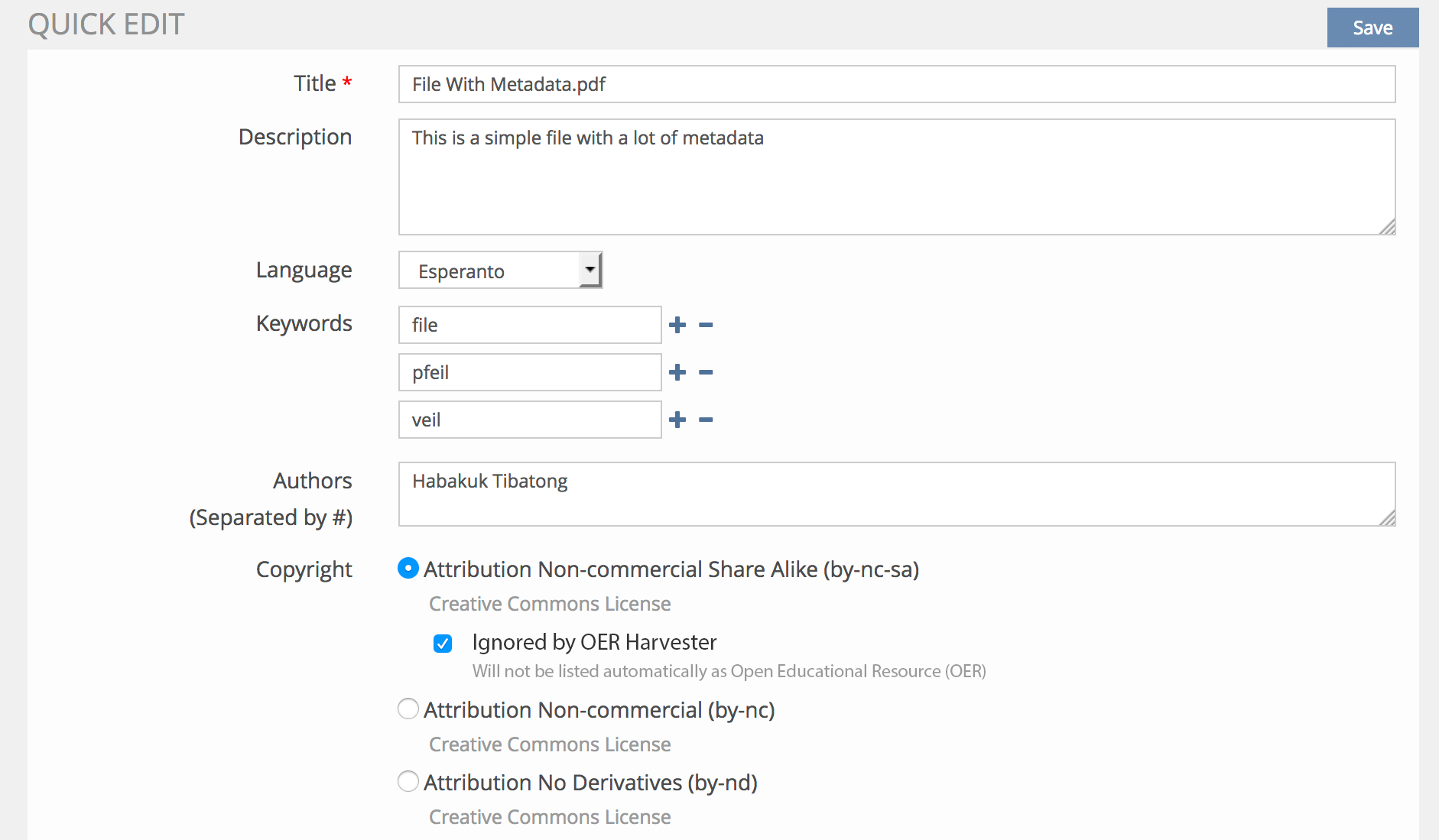Uncheck Ignored by OER Harvester checkbox
This screenshot has height=840, width=1439.
[x=443, y=644]
